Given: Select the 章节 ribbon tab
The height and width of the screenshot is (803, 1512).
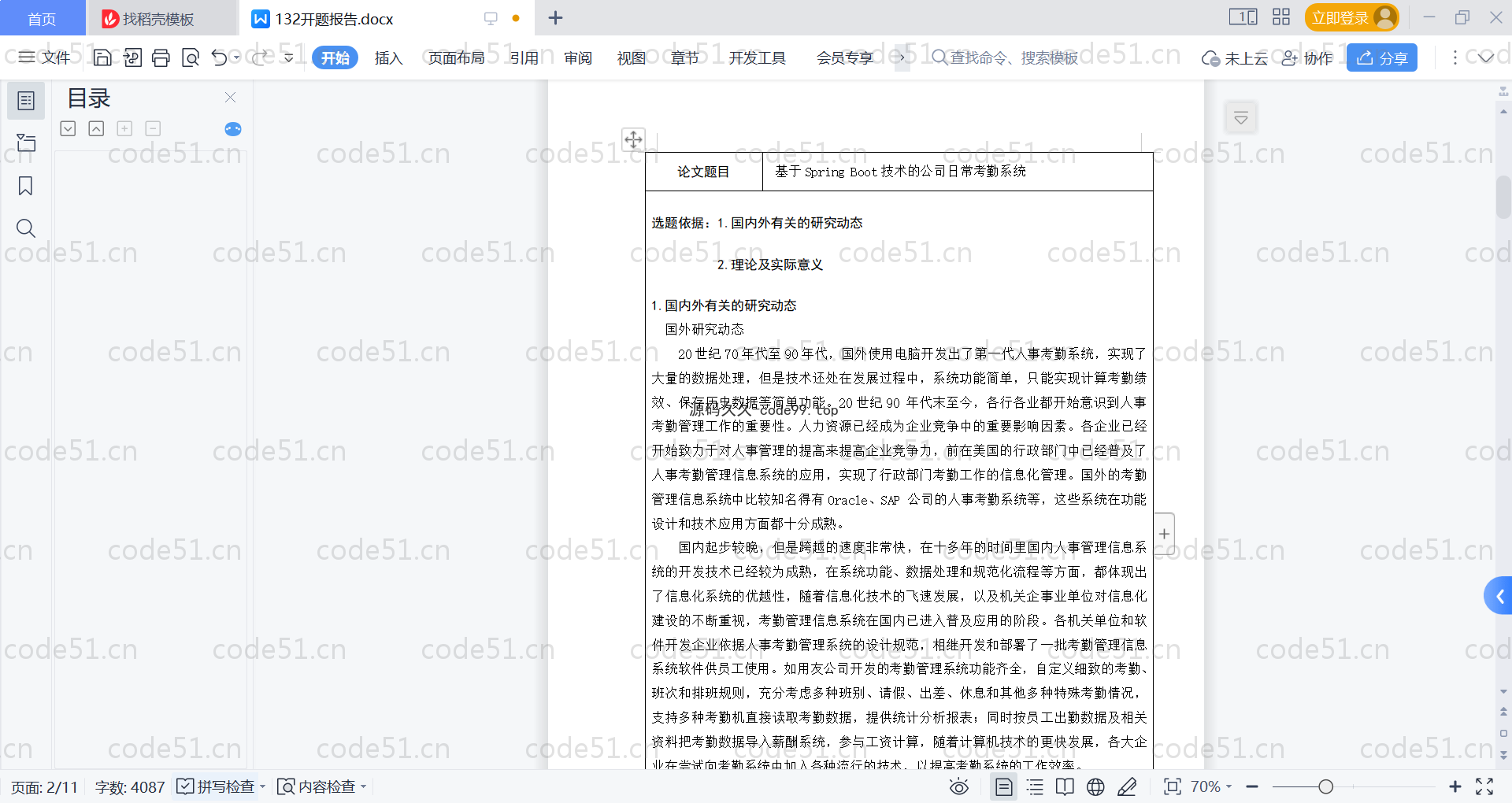Looking at the screenshot, I should [685, 57].
